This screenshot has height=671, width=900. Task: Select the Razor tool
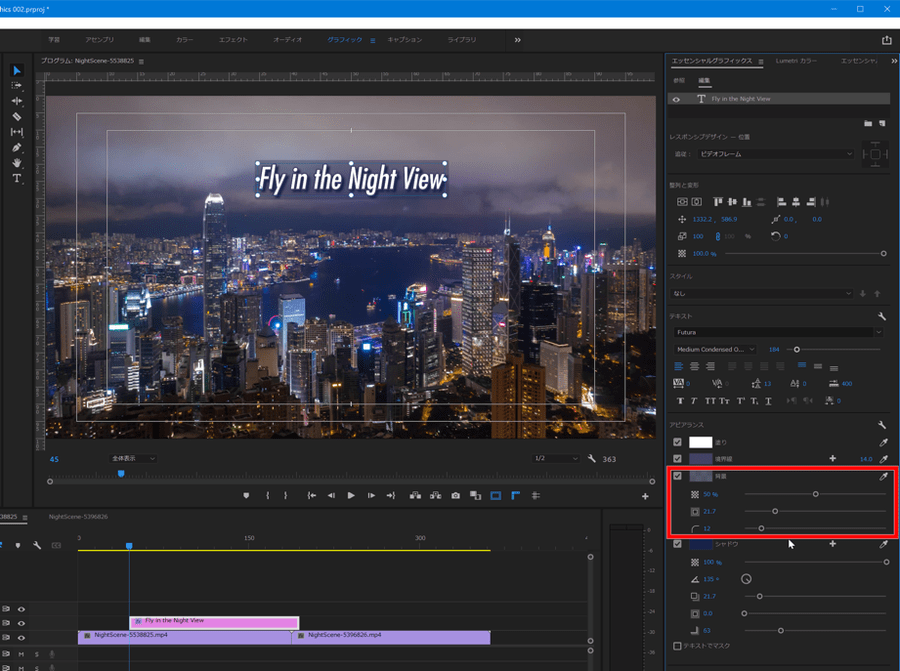[17, 116]
